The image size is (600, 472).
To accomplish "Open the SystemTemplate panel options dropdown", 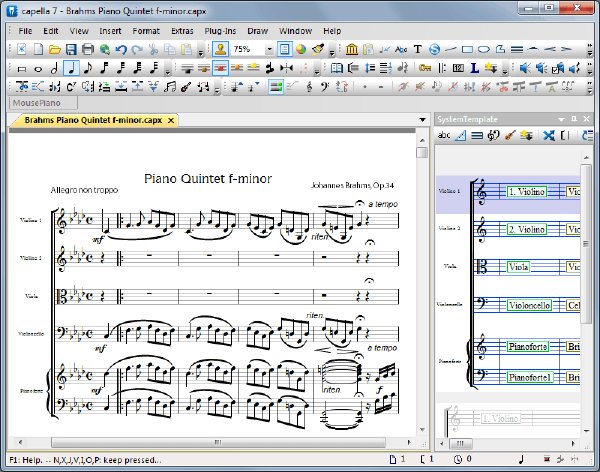I will tap(561, 119).
